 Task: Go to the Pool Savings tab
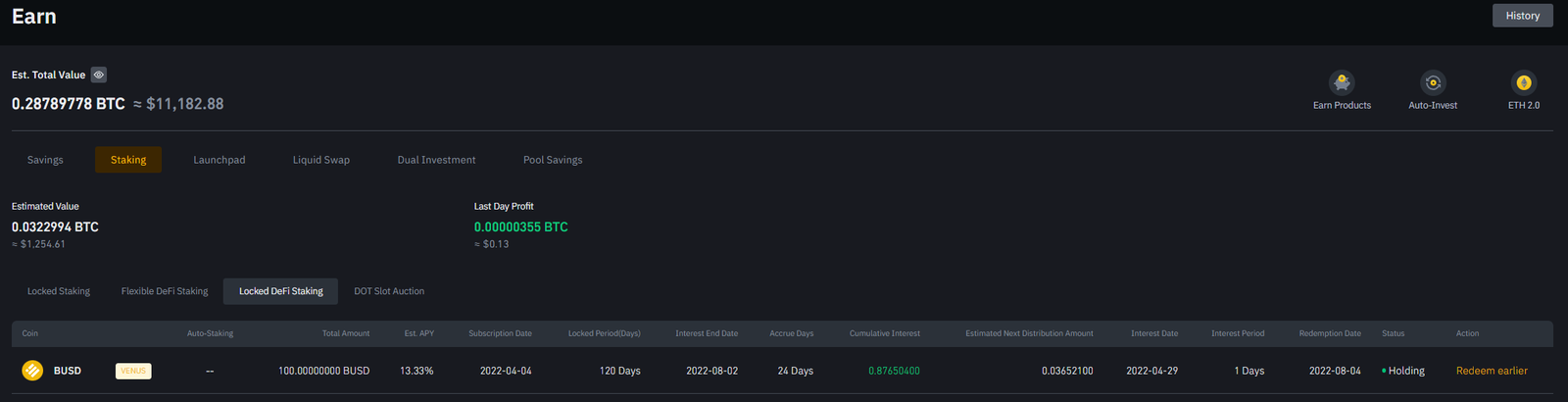click(x=553, y=160)
